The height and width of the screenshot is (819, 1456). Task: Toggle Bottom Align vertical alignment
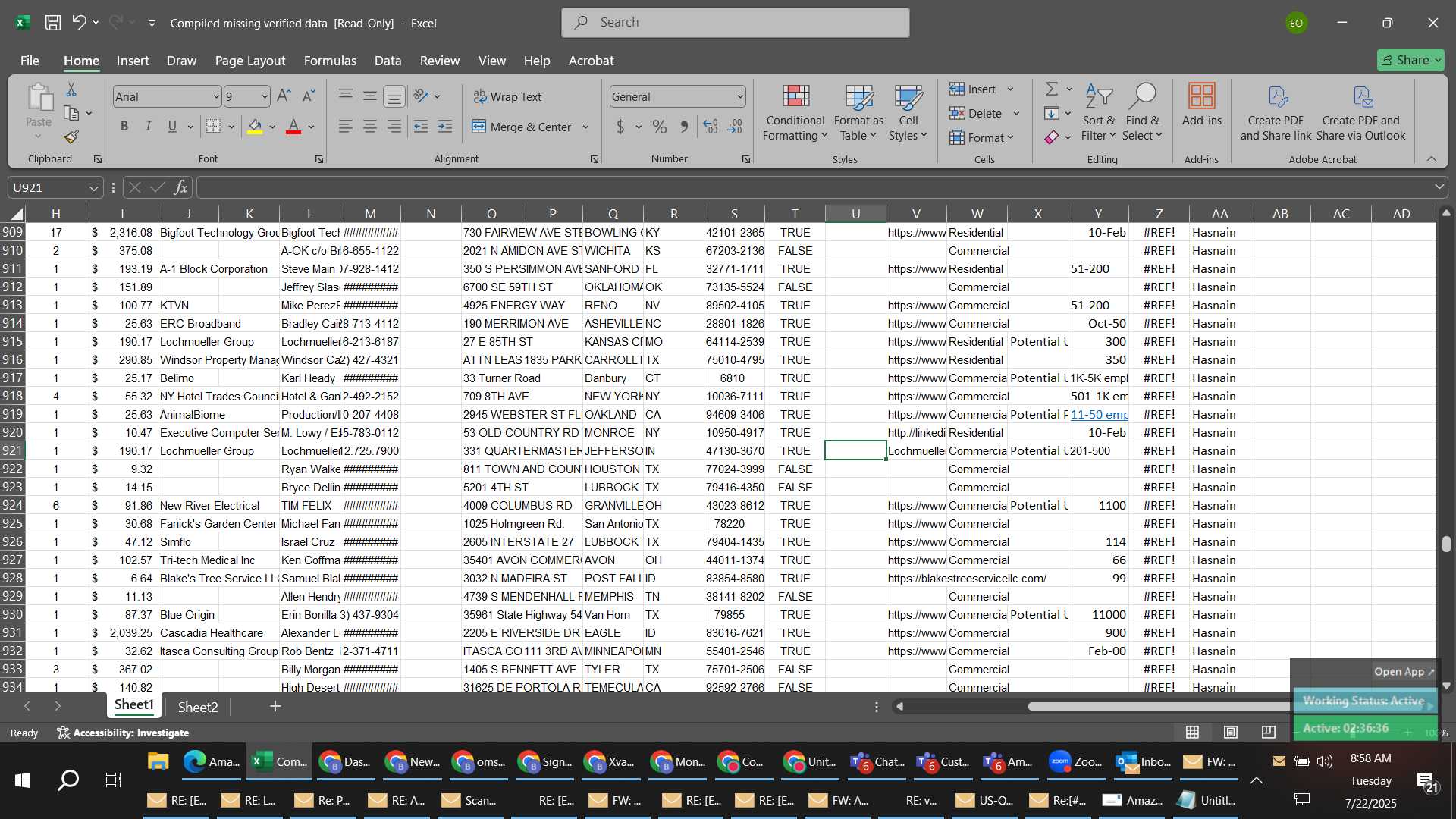point(394,96)
